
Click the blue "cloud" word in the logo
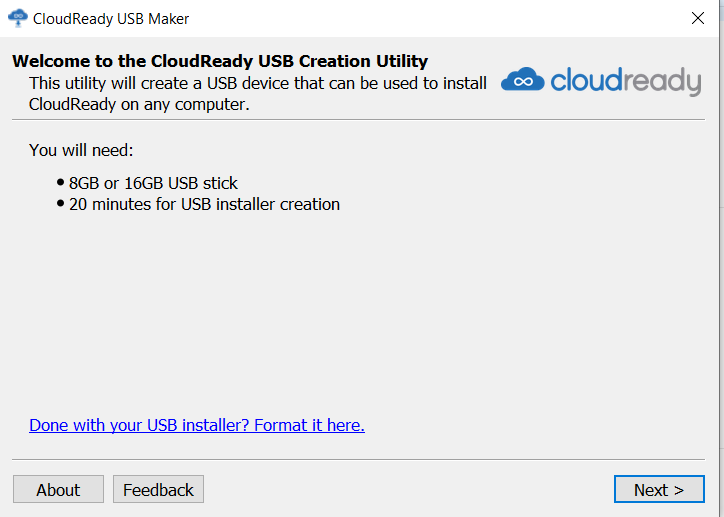585,80
